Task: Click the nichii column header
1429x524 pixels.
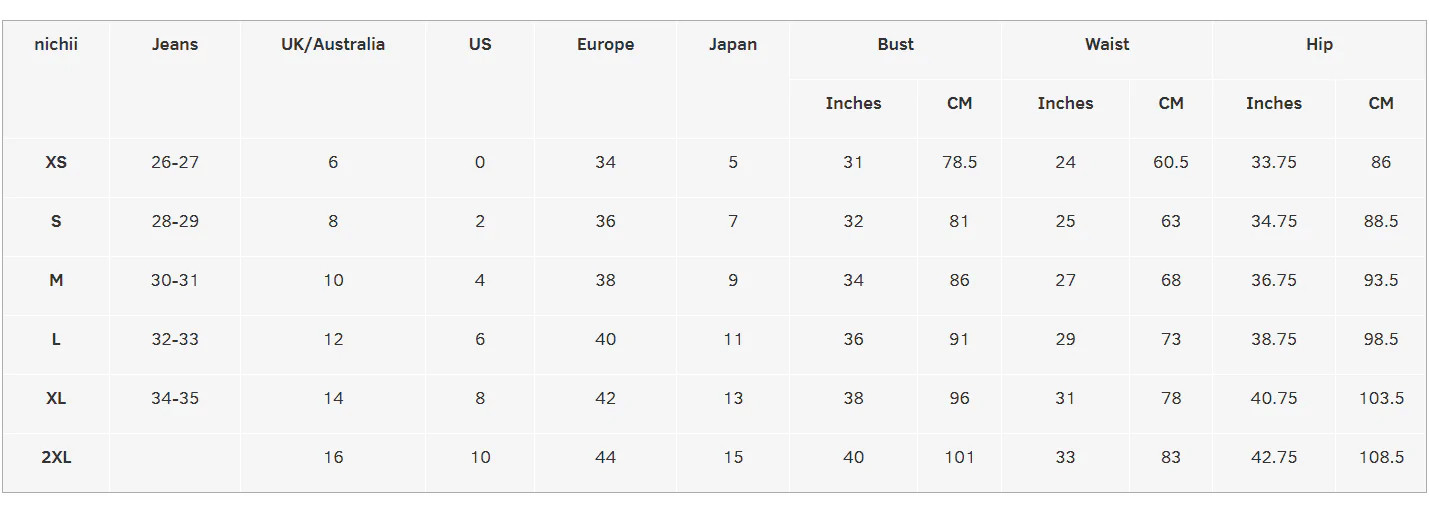Action: (x=56, y=44)
